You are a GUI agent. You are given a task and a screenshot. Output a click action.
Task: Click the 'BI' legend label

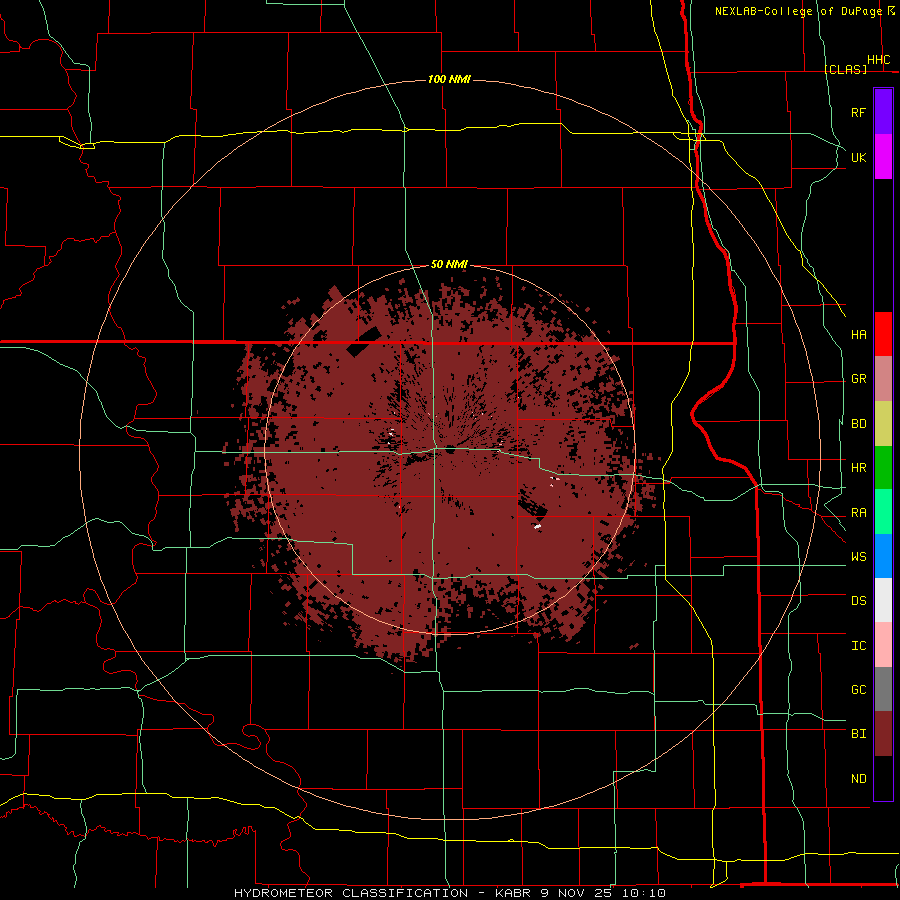(859, 734)
